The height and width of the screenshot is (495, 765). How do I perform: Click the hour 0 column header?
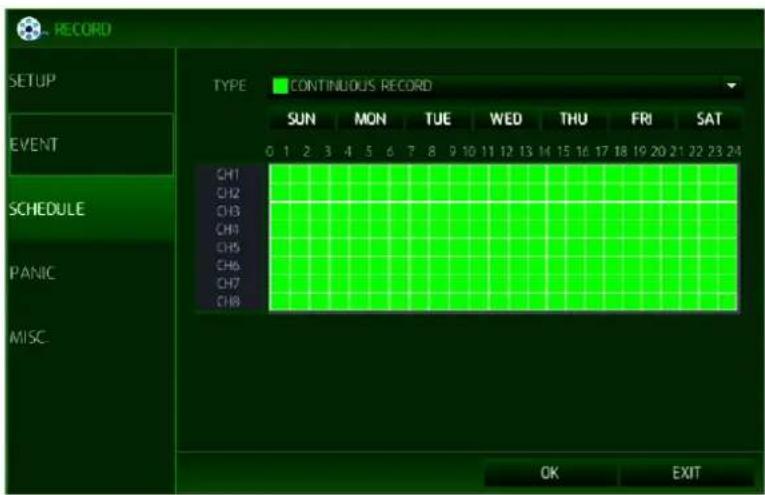(x=269, y=152)
